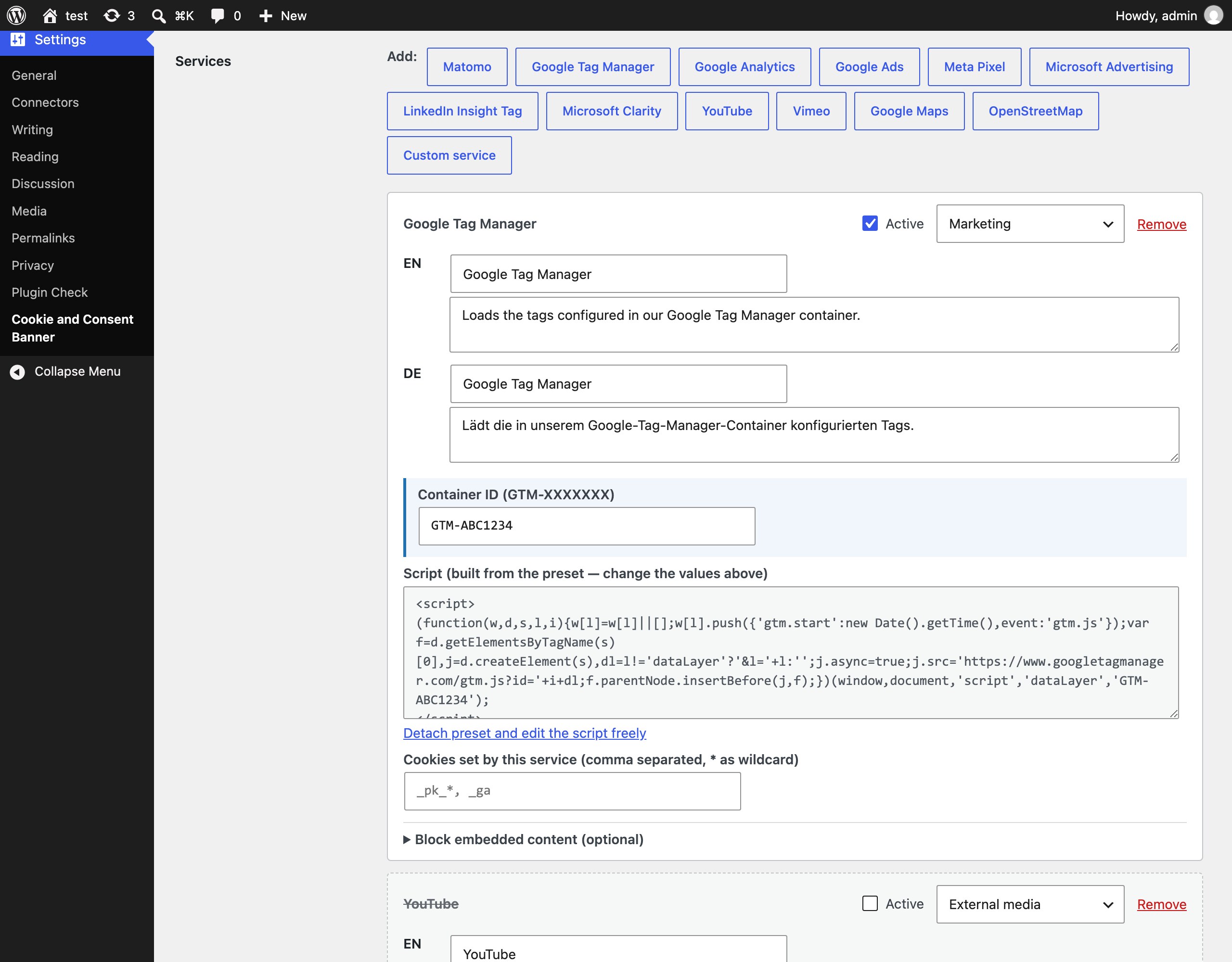Open the comments bubble icon
The image size is (1232, 962).
(x=217, y=15)
